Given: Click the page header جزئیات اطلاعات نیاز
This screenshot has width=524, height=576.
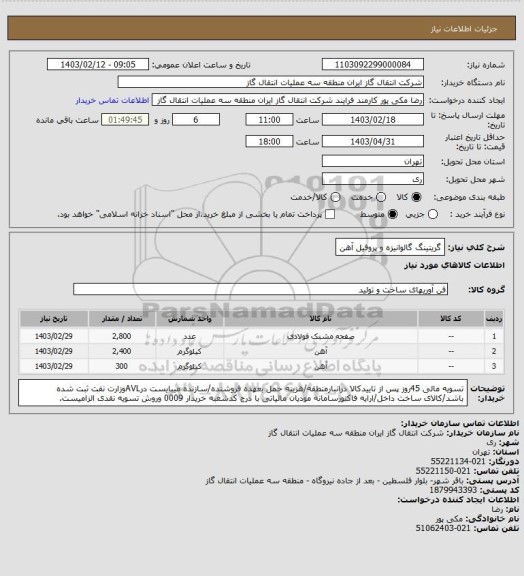Looking at the screenshot, I should tap(464, 29).
